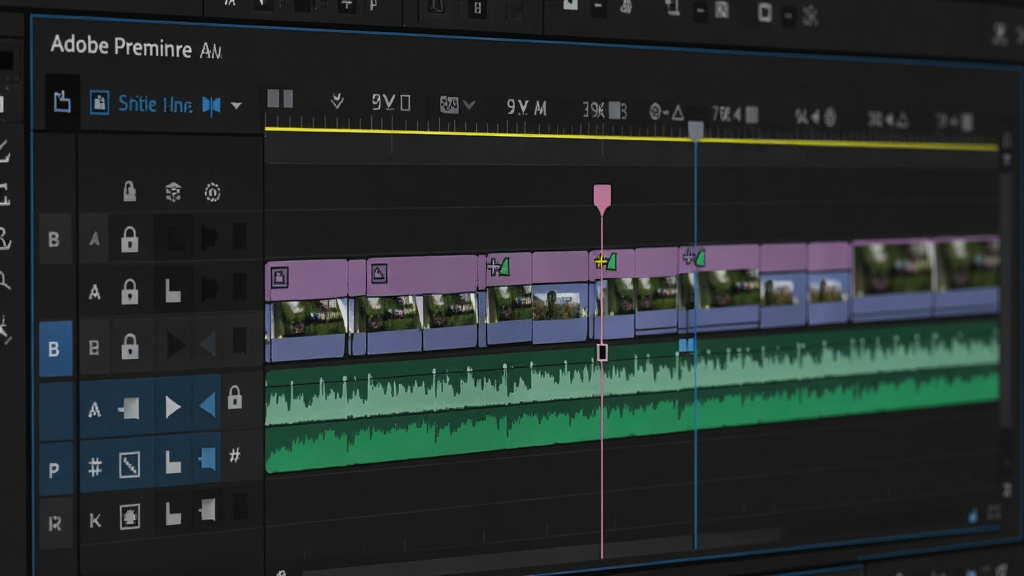
Task: Toggle the lock on the blue B patch track
Action: [129, 346]
